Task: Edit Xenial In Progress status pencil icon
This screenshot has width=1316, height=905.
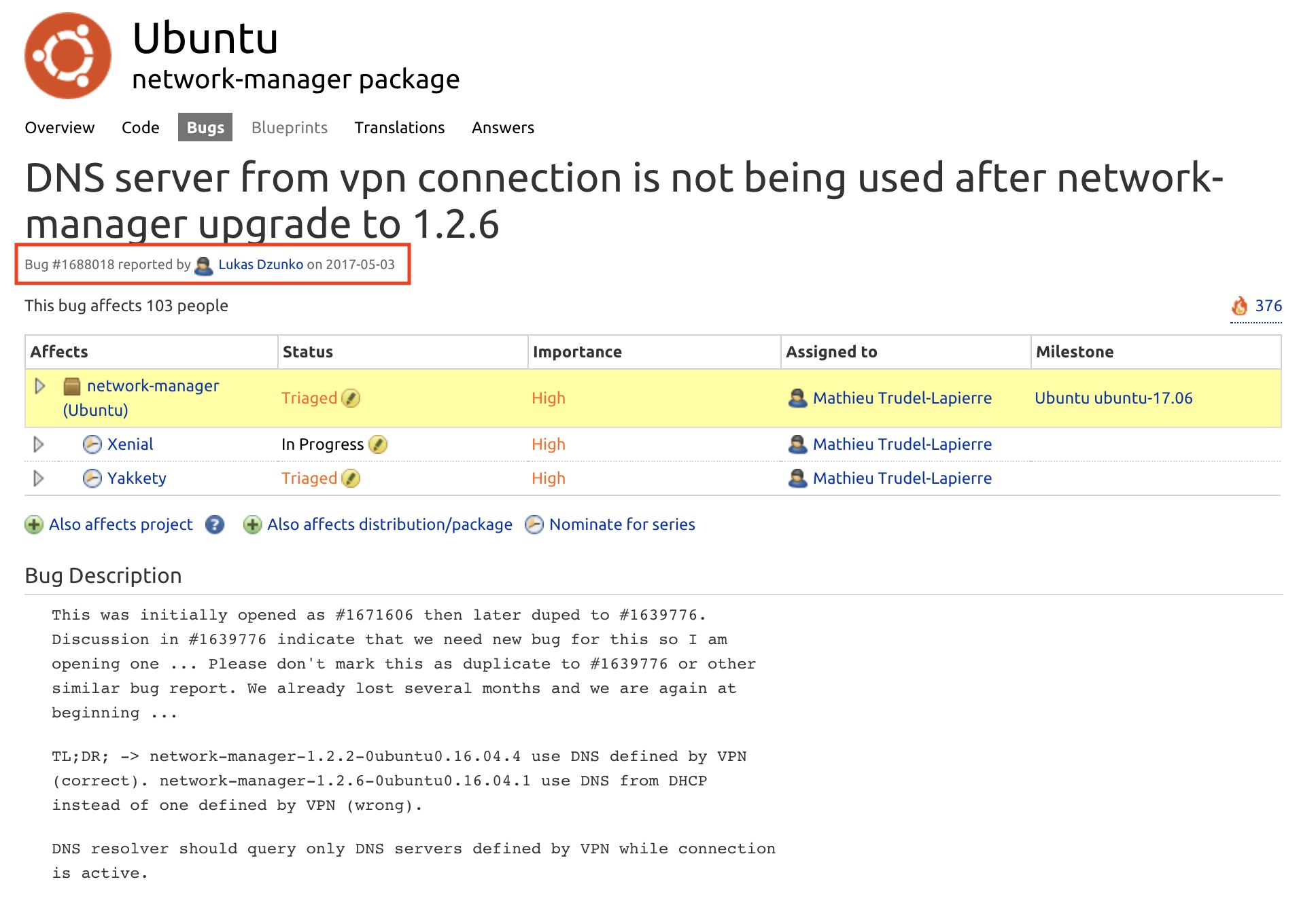Action: (378, 444)
